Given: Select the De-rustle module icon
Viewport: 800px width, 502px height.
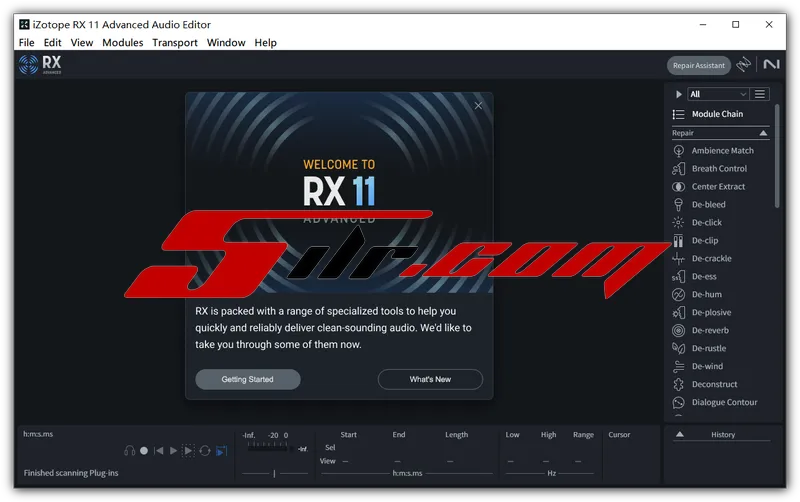Looking at the screenshot, I should point(679,348).
